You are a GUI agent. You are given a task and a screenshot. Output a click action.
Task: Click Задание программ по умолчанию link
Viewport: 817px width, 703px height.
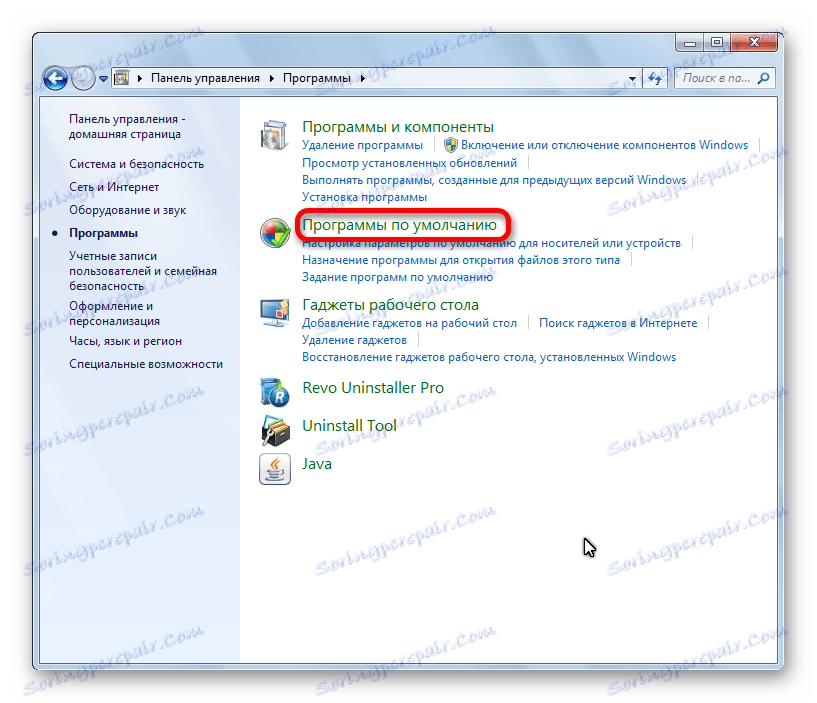point(398,277)
